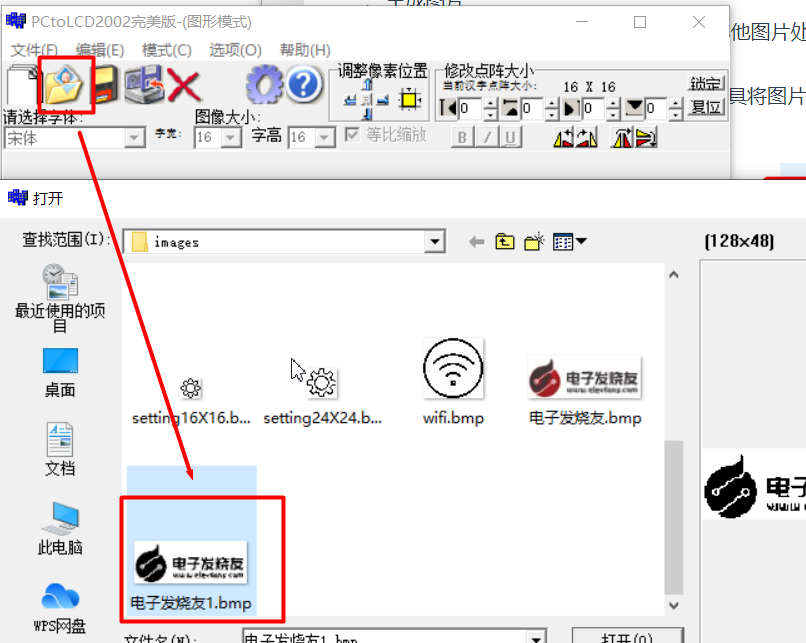Click the flip vertical mirror icon
This screenshot has height=643, width=806.
[x=646, y=138]
